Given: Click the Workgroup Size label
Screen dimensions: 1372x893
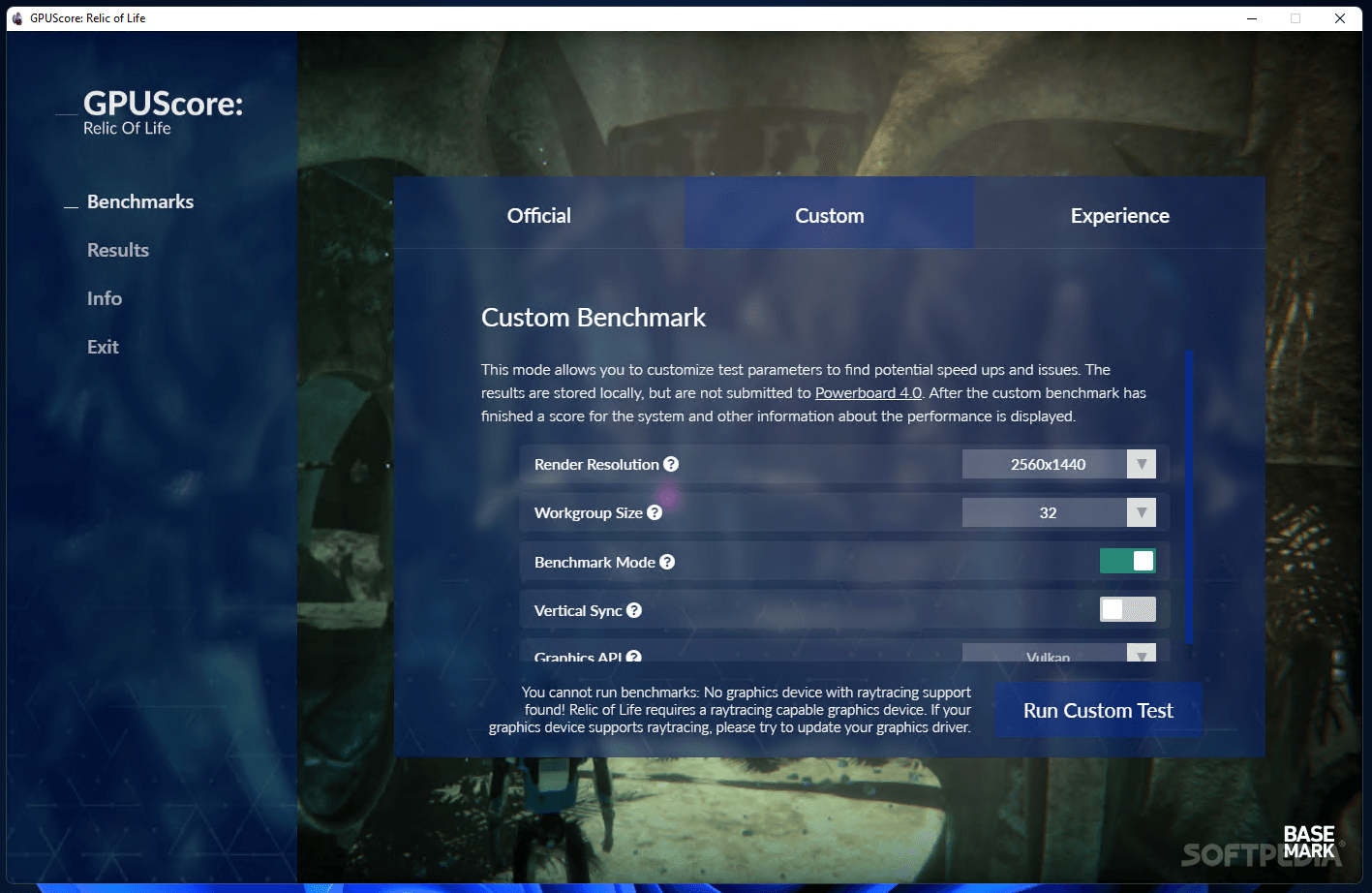Looking at the screenshot, I should (589, 512).
